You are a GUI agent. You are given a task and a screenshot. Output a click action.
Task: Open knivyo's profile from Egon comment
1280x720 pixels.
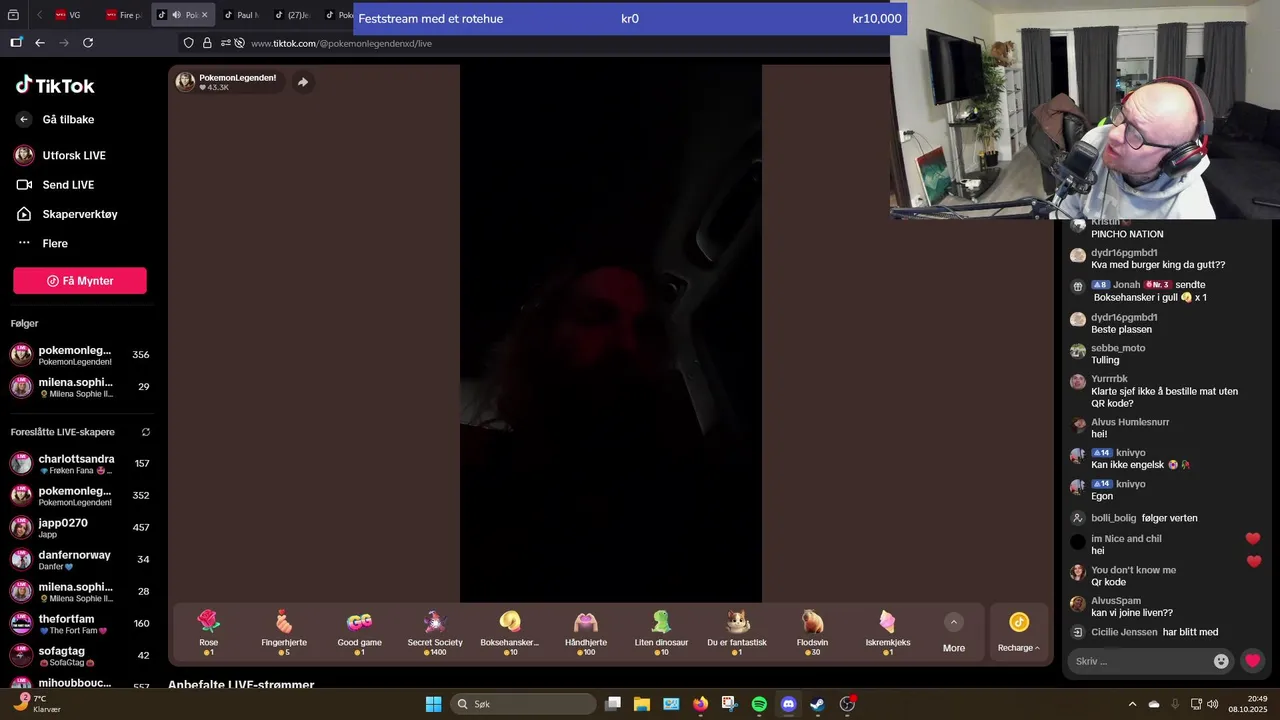pos(1130,484)
